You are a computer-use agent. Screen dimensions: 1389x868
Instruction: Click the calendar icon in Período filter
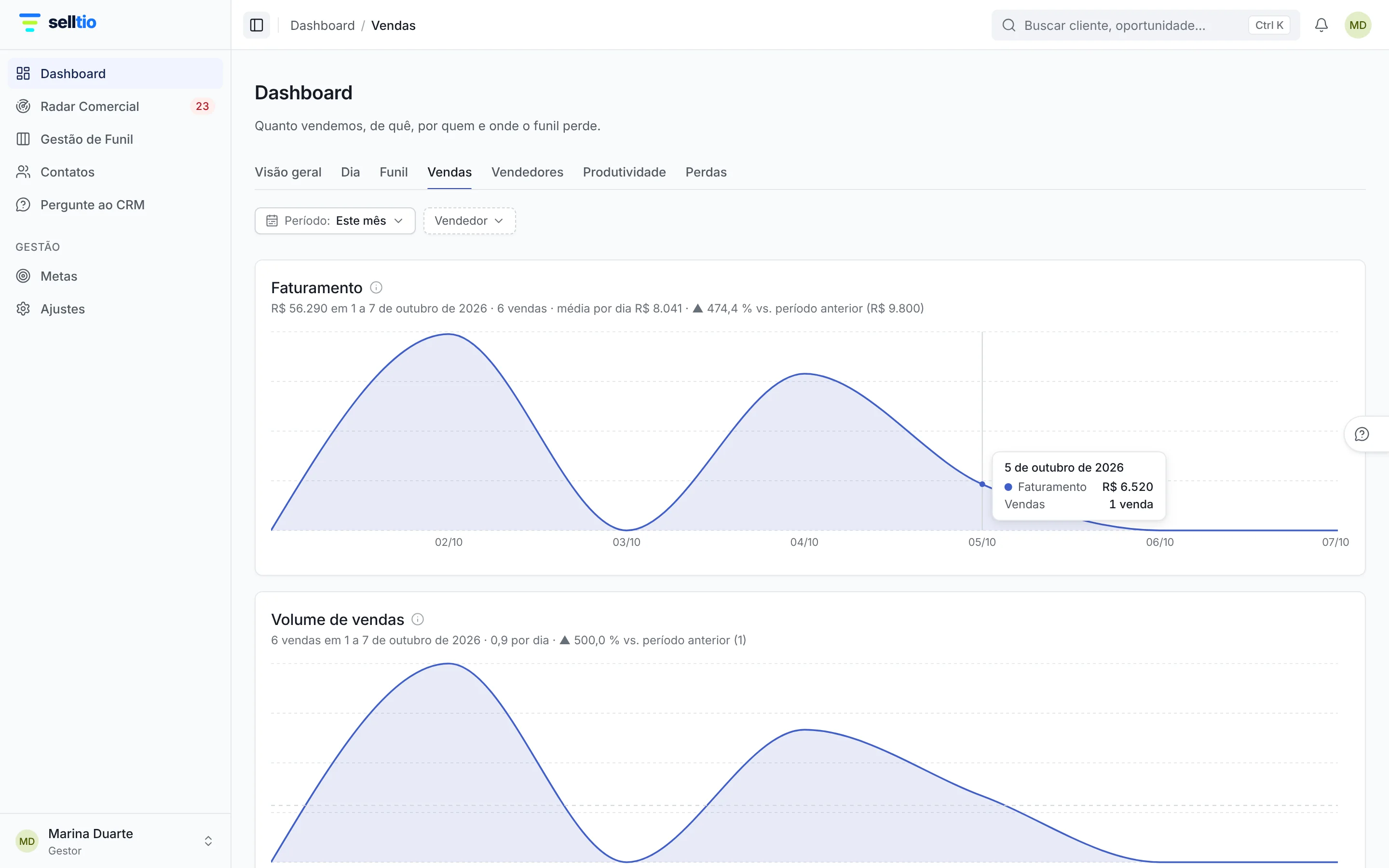pos(272,221)
